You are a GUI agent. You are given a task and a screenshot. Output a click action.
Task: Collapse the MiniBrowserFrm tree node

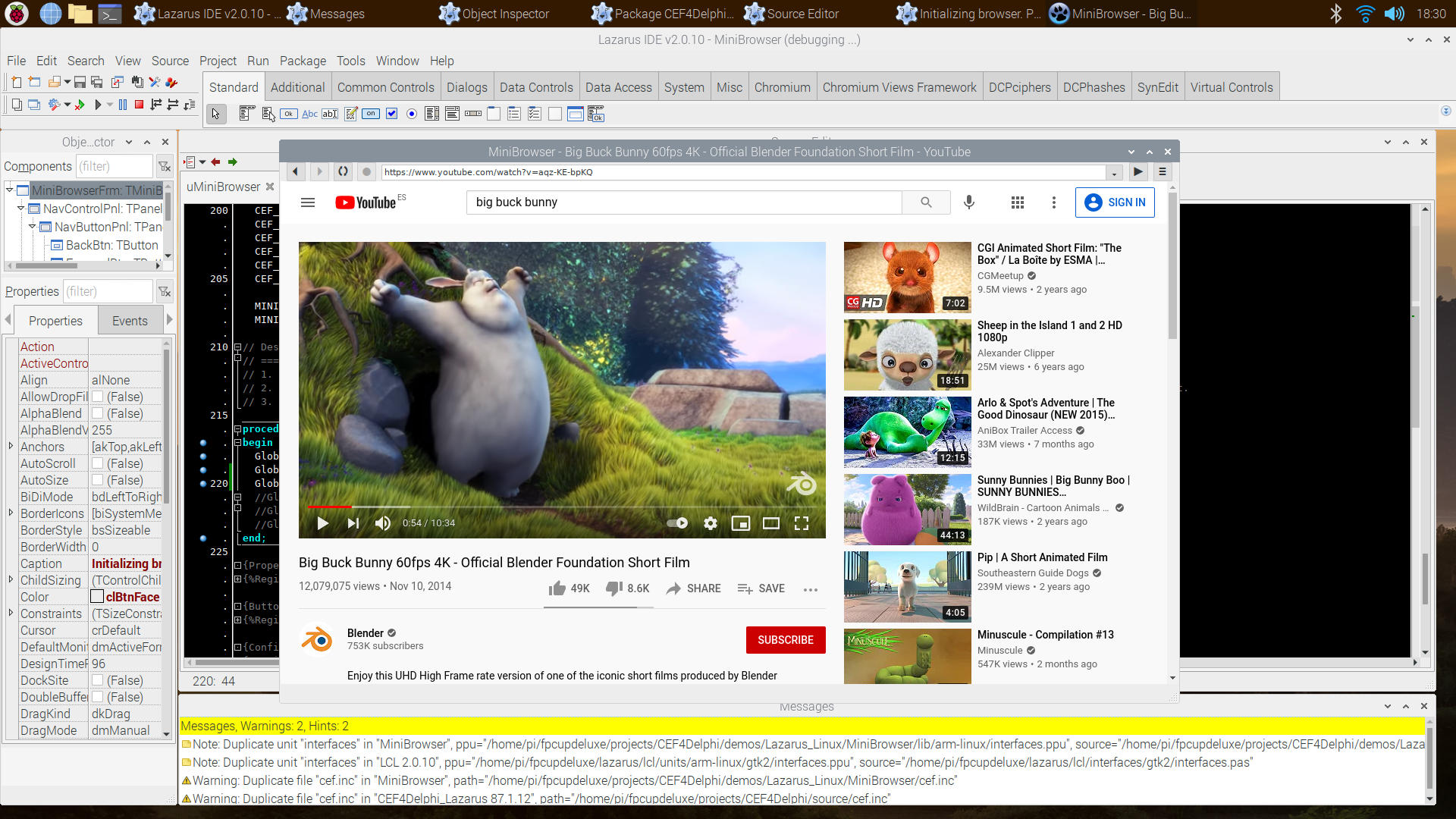(9, 190)
